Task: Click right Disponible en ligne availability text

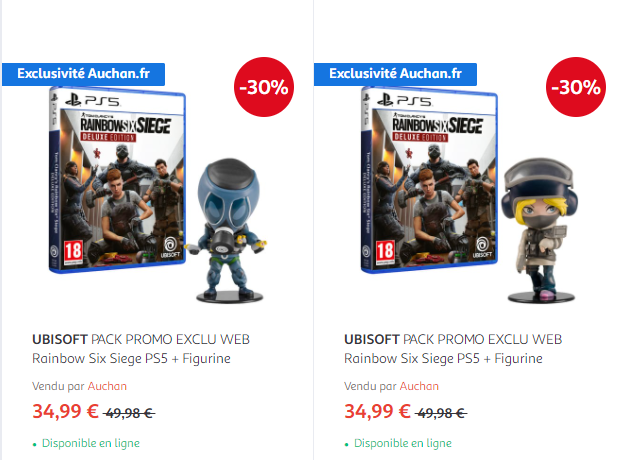Action: point(403,443)
